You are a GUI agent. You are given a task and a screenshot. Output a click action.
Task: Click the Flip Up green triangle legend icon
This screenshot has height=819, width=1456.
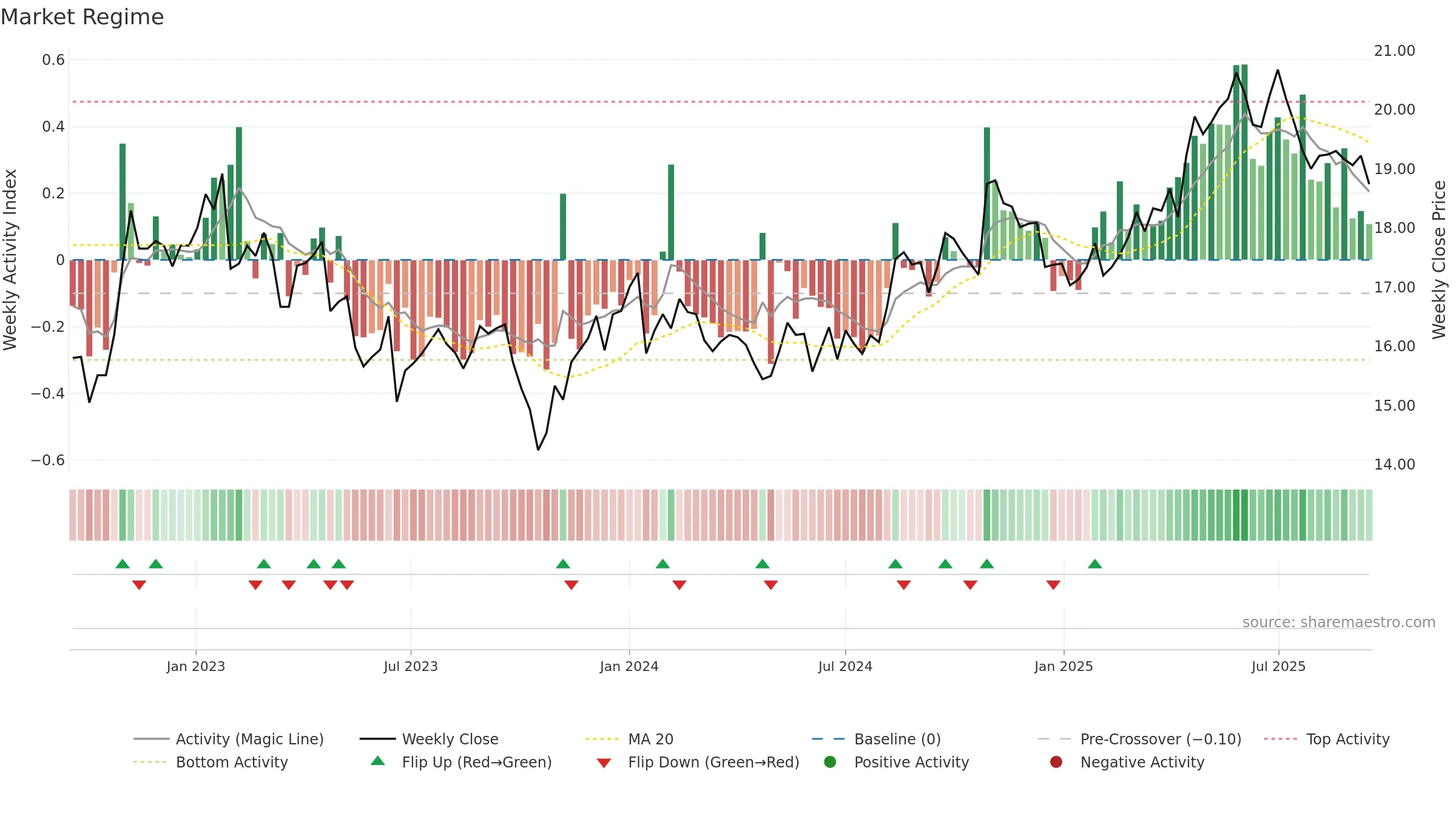click(378, 761)
